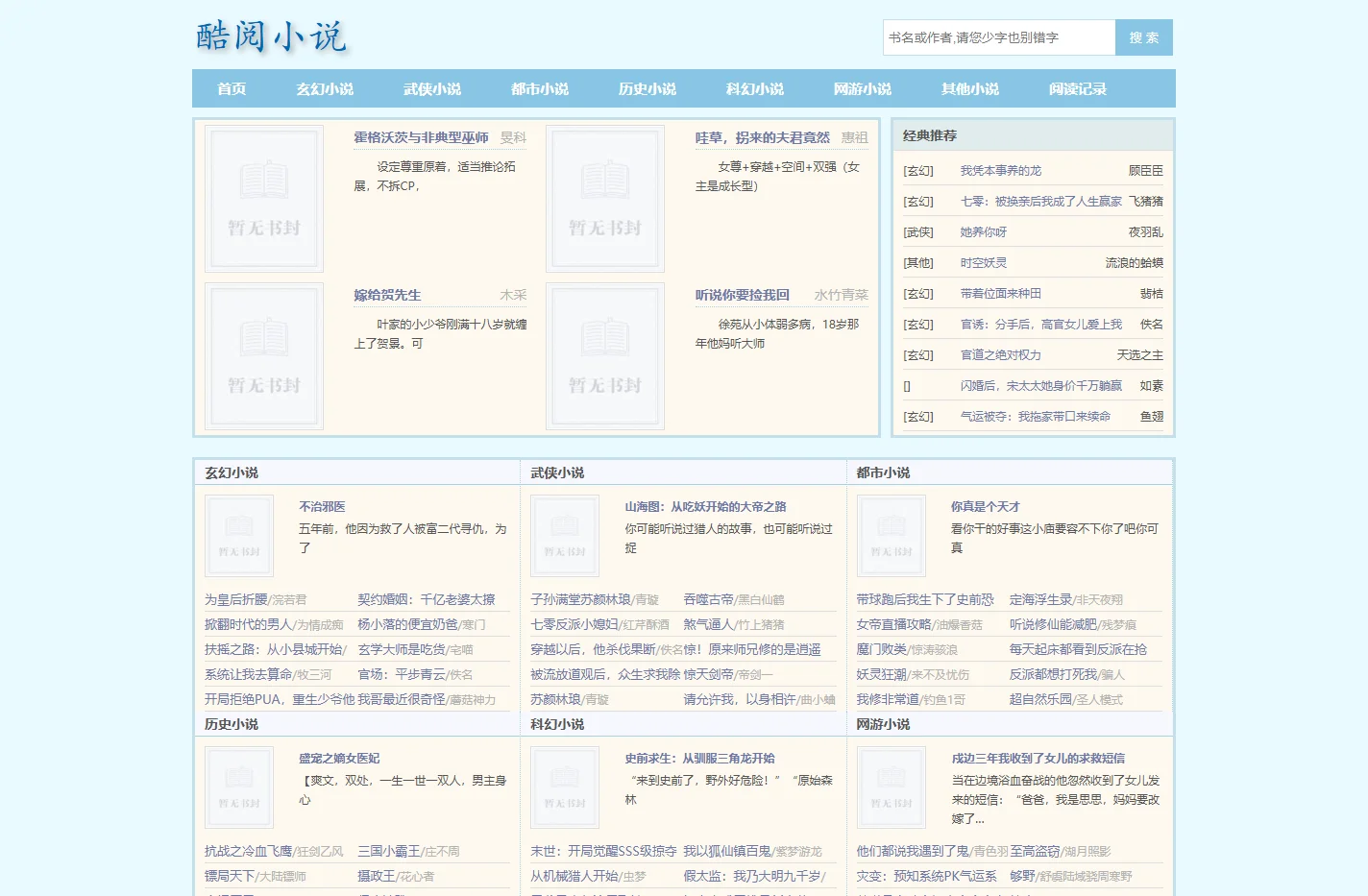
Task: Open recommended book 官诱：分手后，高官女儿爱上我
Action: (x=1041, y=324)
